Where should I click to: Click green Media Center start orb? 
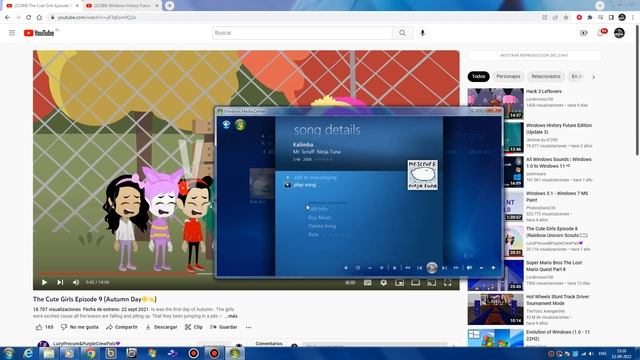point(240,124)
